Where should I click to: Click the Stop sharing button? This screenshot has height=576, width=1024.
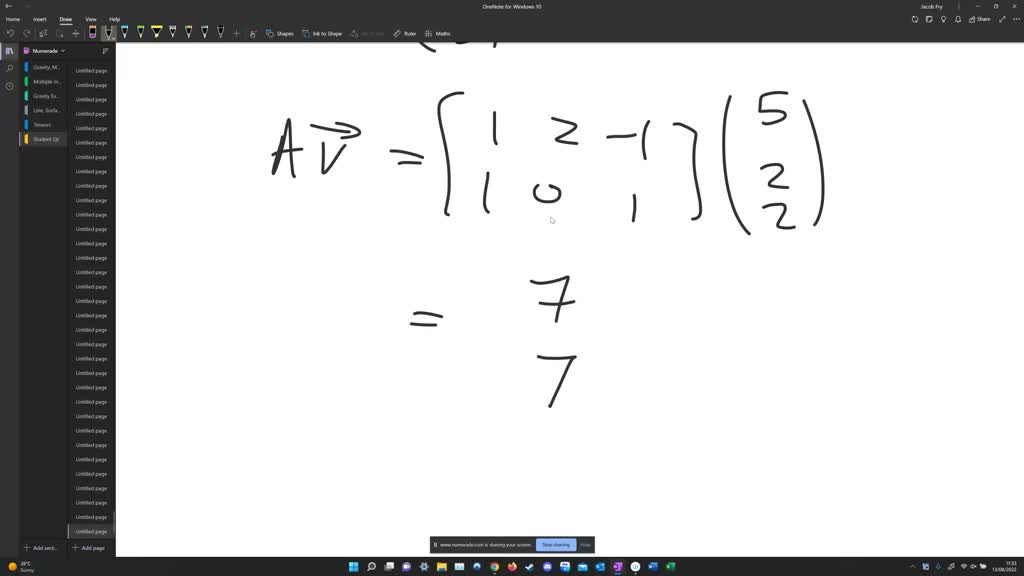[556, 544]
